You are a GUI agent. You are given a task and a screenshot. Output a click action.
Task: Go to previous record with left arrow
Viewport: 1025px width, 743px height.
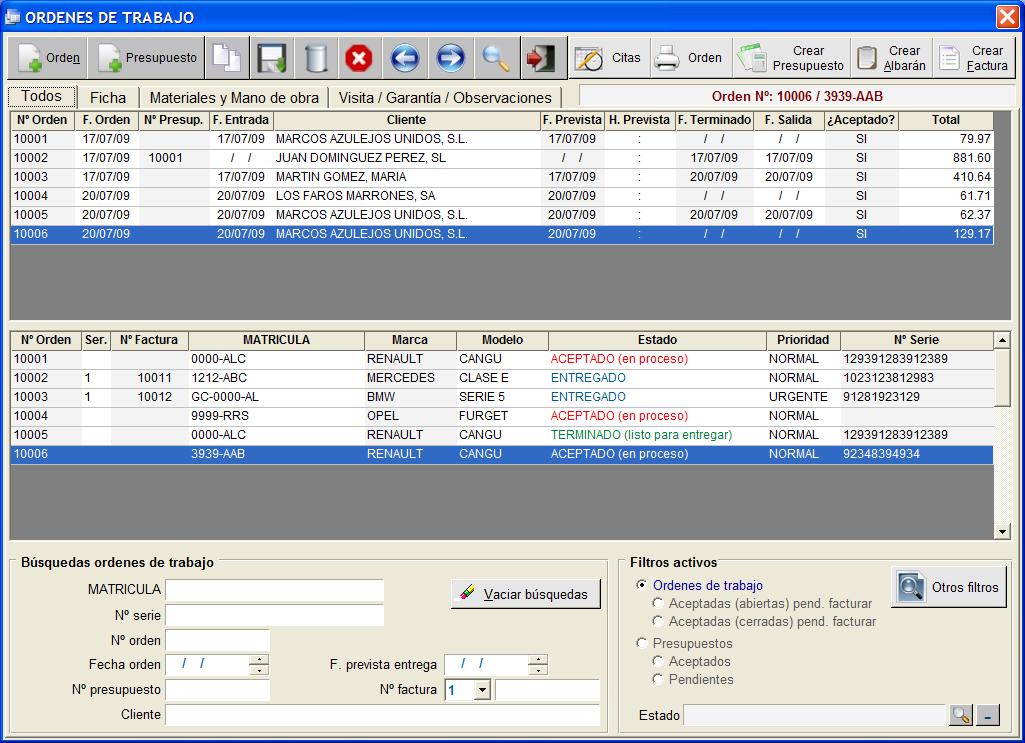click(405, 58)
